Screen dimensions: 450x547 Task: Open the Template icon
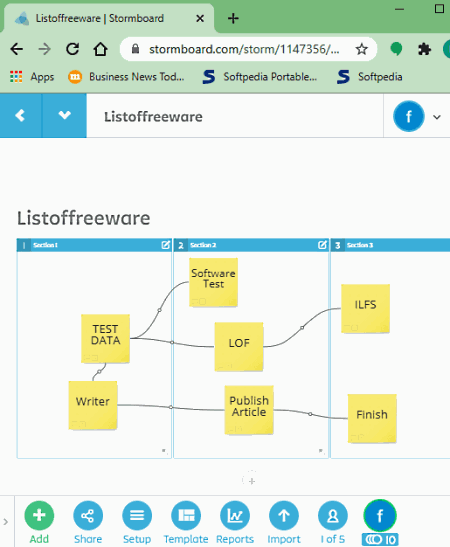186,516
